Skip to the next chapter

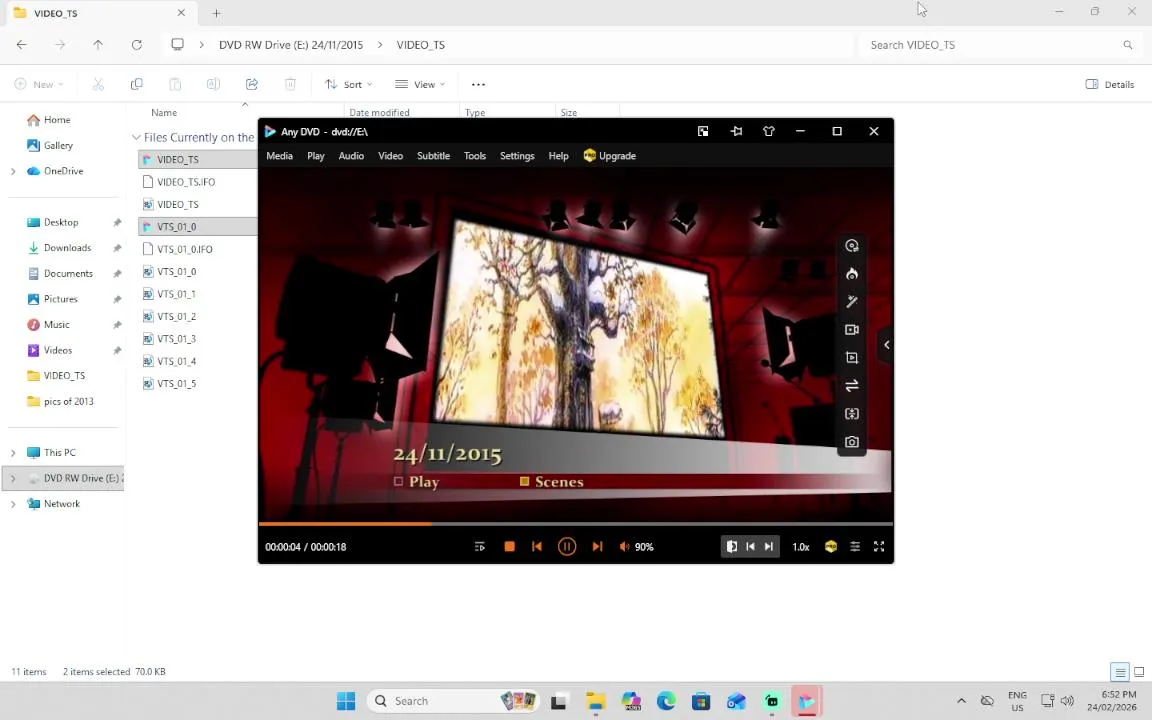coord(597,547)
